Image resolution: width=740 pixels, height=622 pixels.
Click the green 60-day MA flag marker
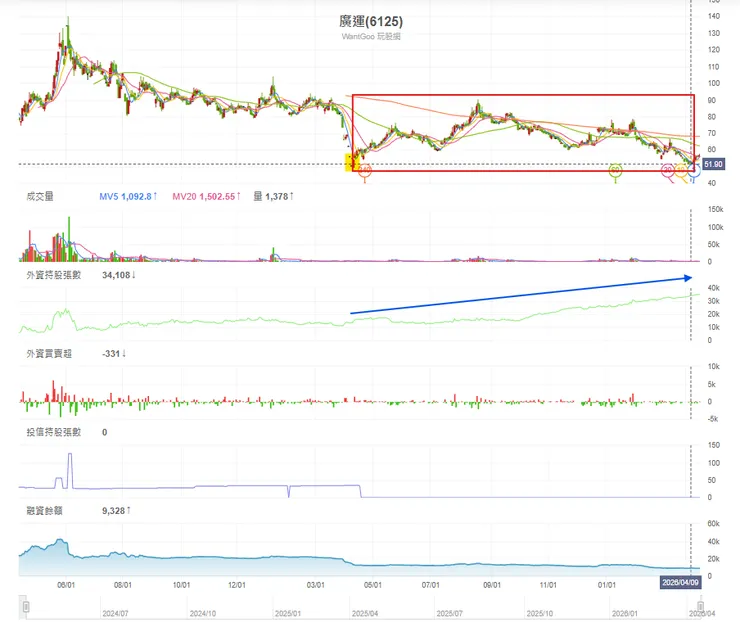coord(615,170)
